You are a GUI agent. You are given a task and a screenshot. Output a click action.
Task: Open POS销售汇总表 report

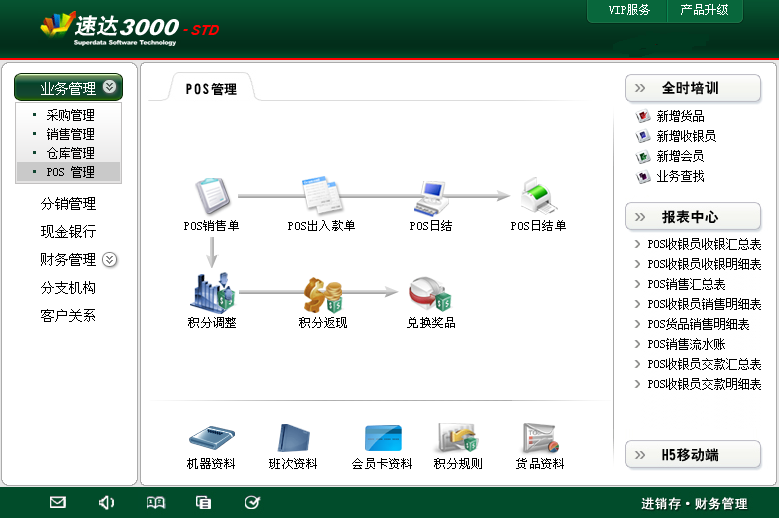point(686,284)
